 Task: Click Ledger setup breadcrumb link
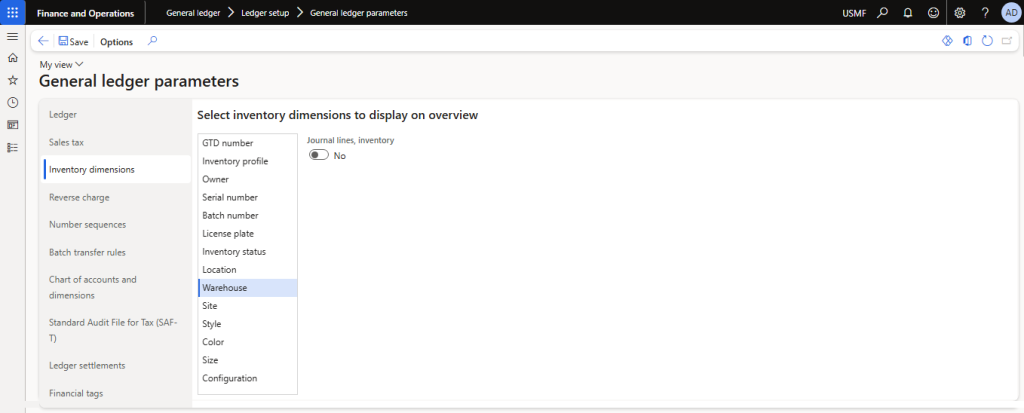pyautogui.click(x=267, y=12)
